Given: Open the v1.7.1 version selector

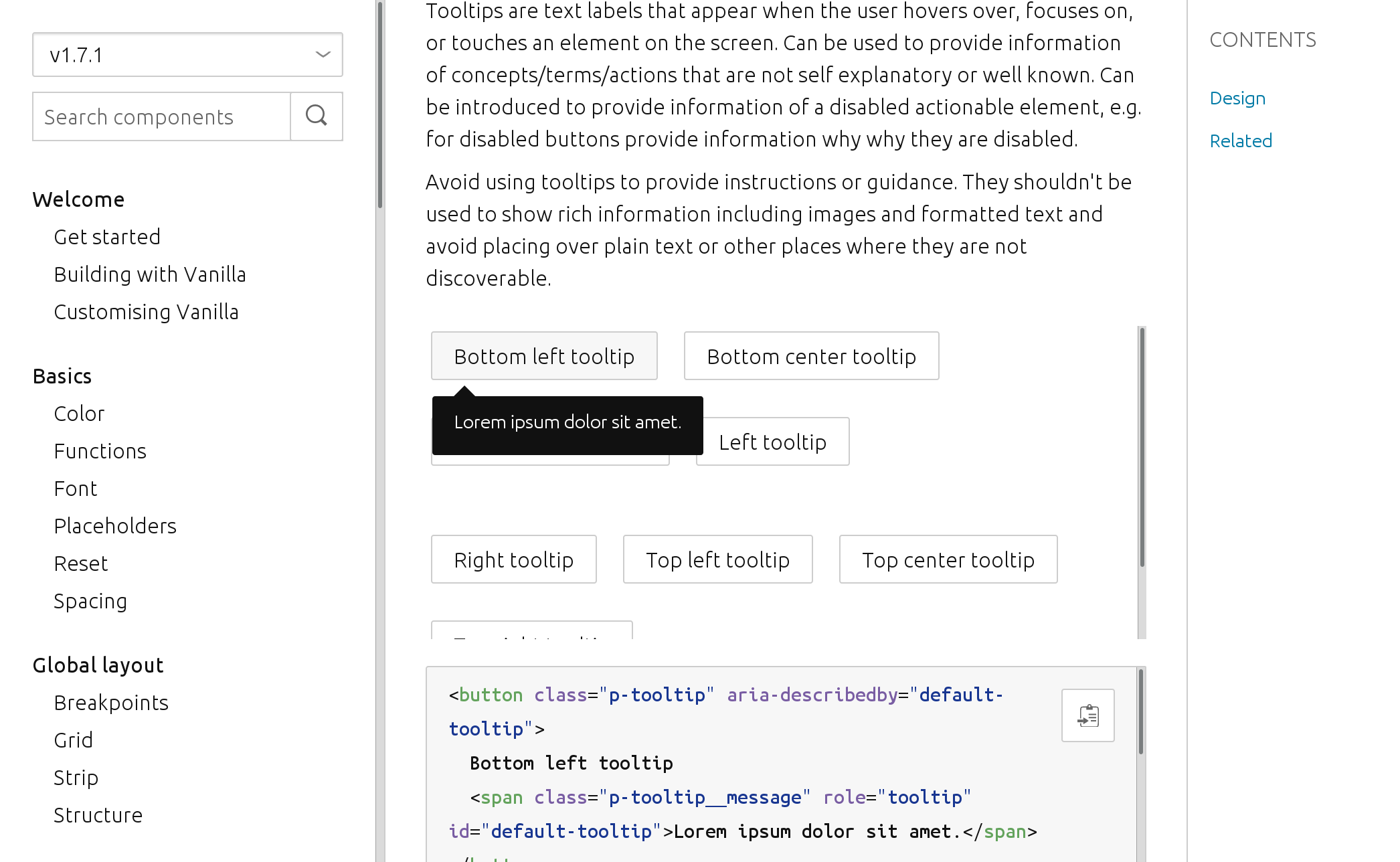Looking at the screenshot, I should pyautogui.click(x=187, y=55).
